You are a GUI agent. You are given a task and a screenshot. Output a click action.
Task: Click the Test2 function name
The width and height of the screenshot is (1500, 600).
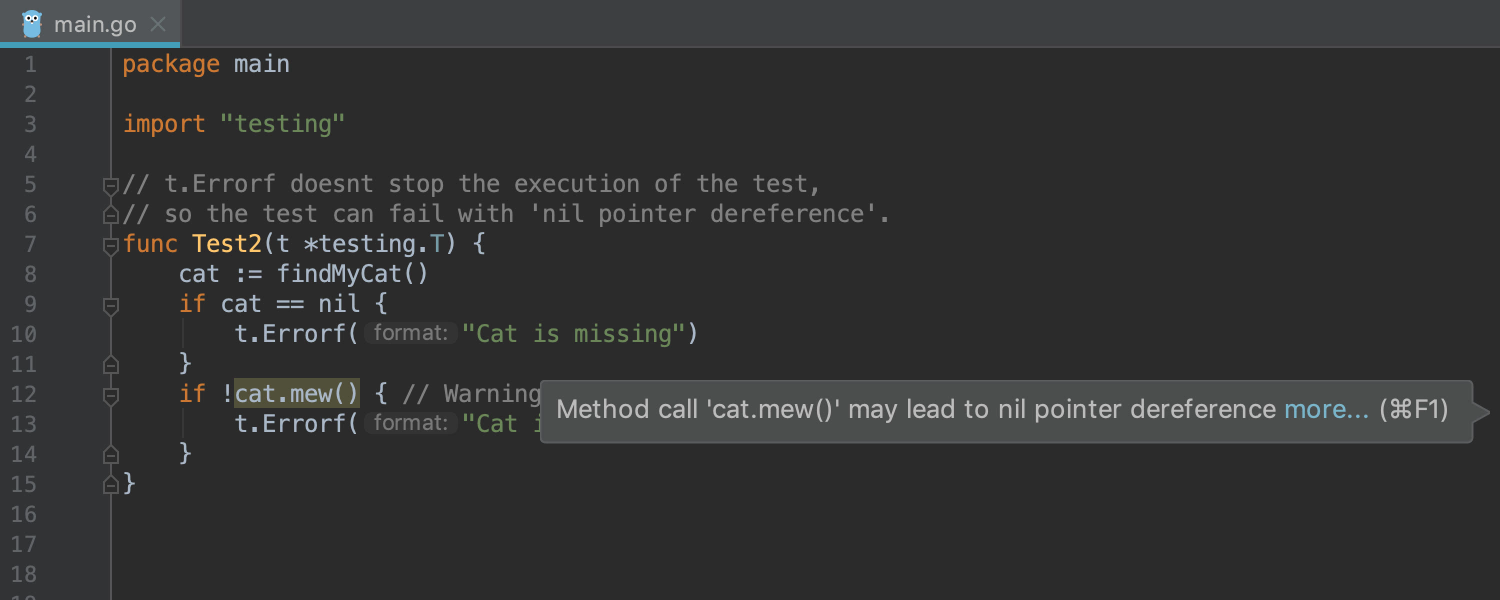coord(226,244)
